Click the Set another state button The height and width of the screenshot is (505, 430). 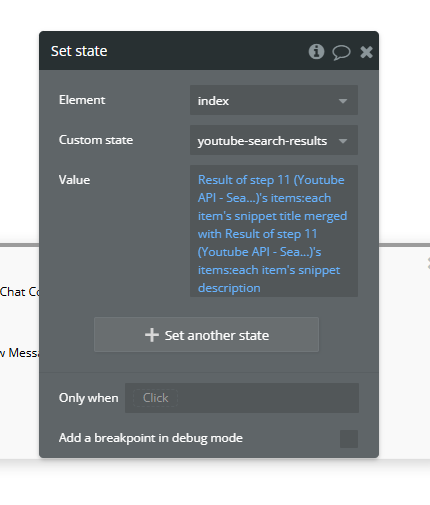[206, 335]
